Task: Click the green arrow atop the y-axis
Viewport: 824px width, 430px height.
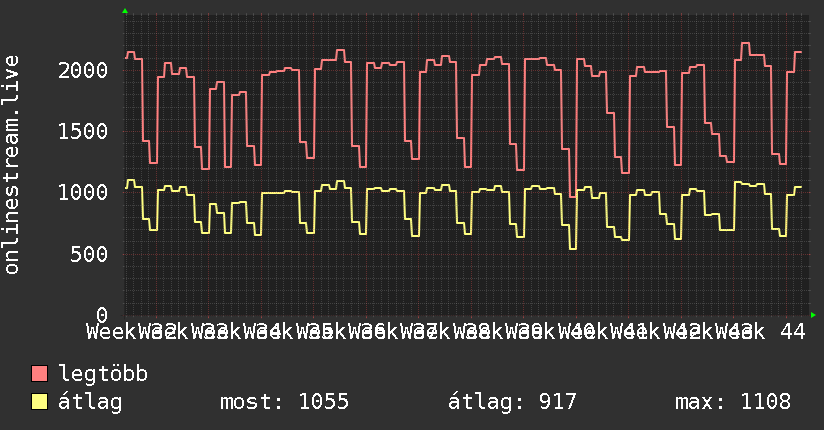Action: tap(125, 11)
